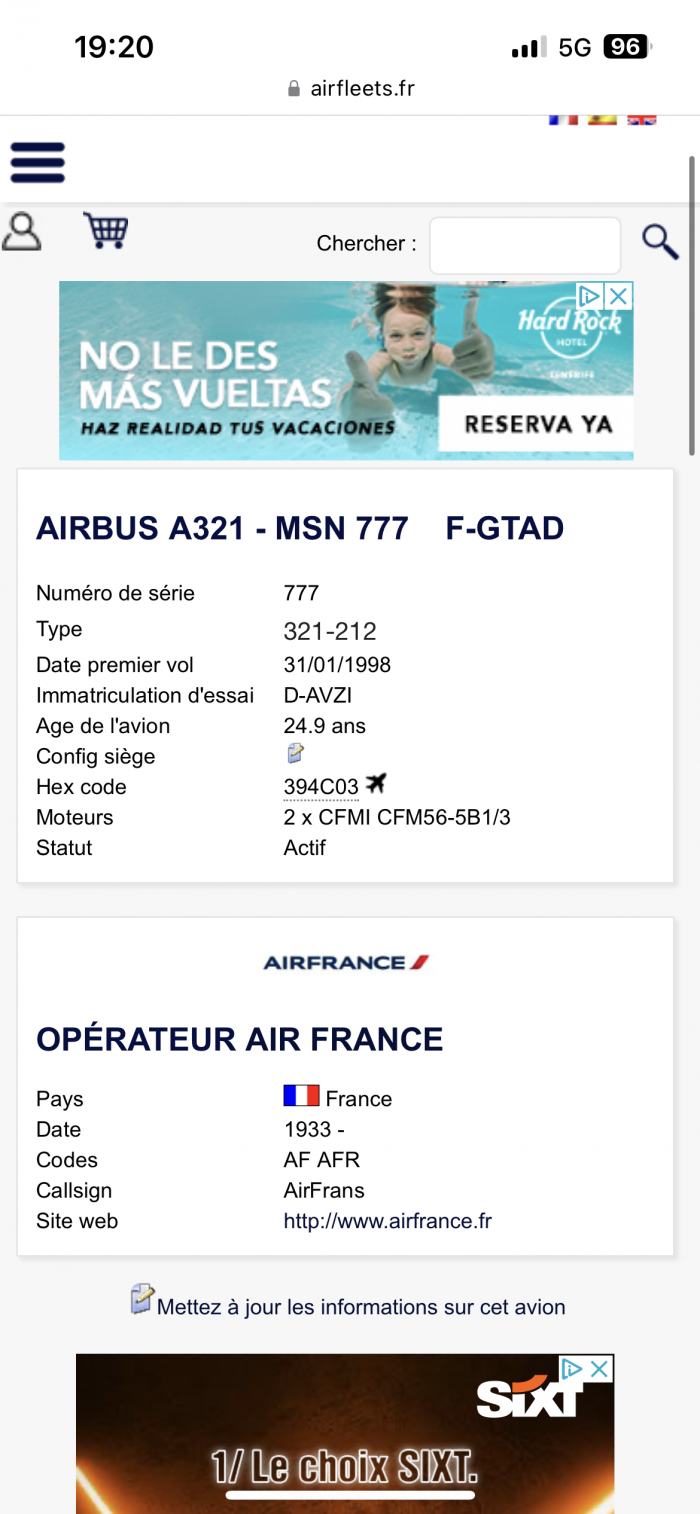This screenshot has width=700, height=1514.
Task: Switch site language to French flag
Action: click(563, 120)
